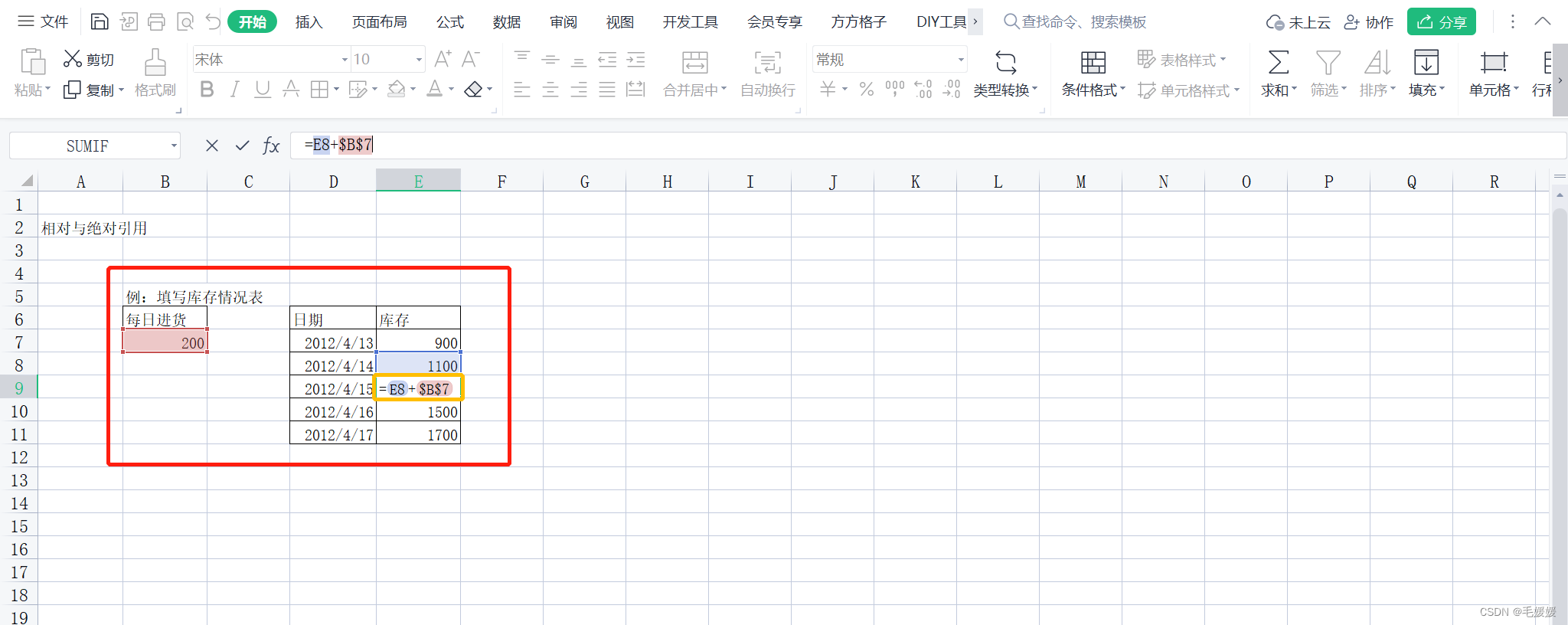This screenshot has height=625, width=1568.
Task: Click the Sort A-Z icon
Action: coord(1377,62)
